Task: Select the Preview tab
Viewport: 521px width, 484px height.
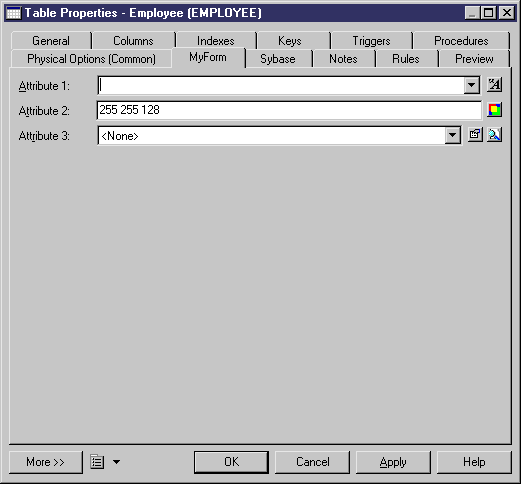Action: (x=474, y=59)
